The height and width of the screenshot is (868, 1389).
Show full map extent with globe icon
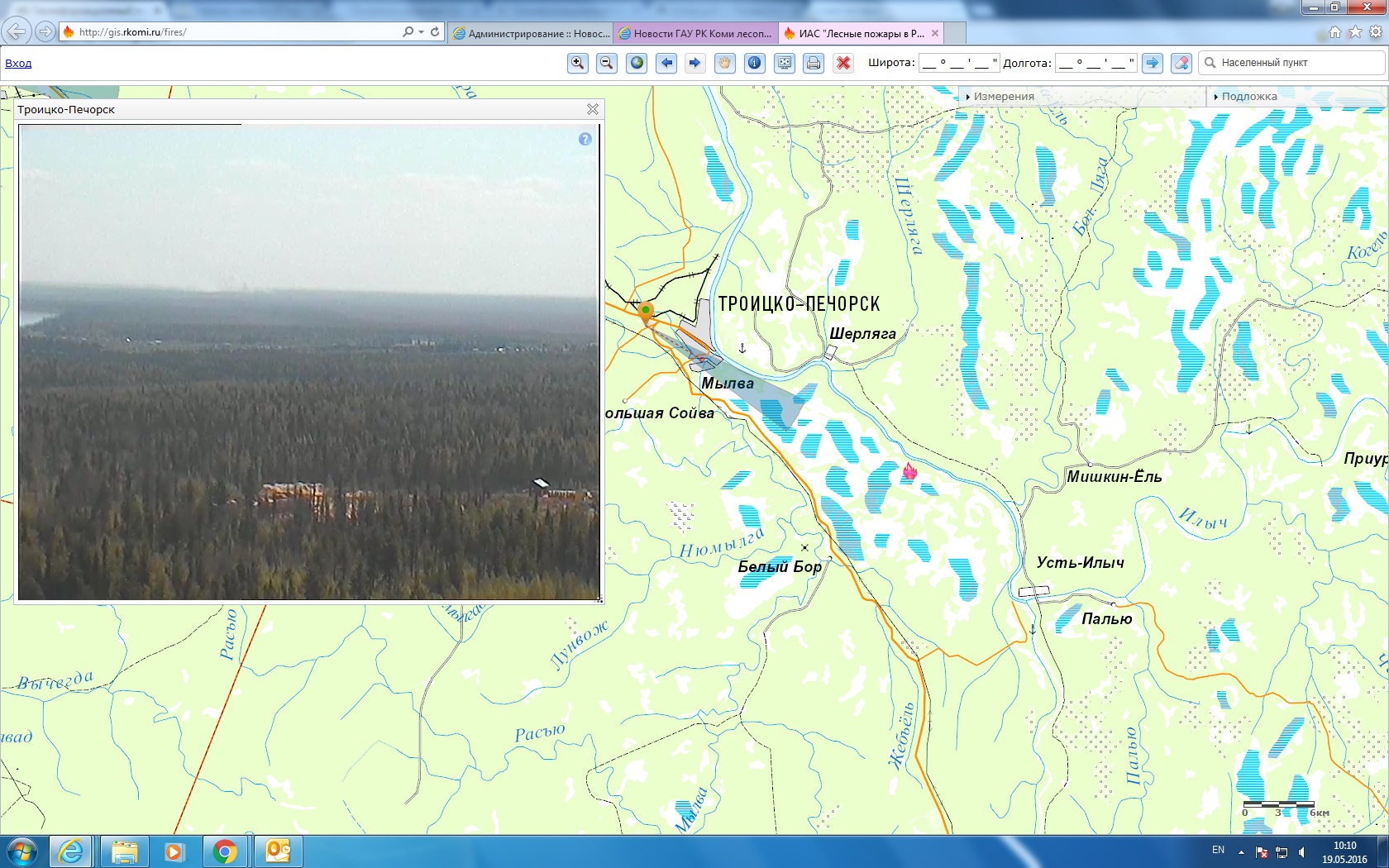tap(636, 63)
